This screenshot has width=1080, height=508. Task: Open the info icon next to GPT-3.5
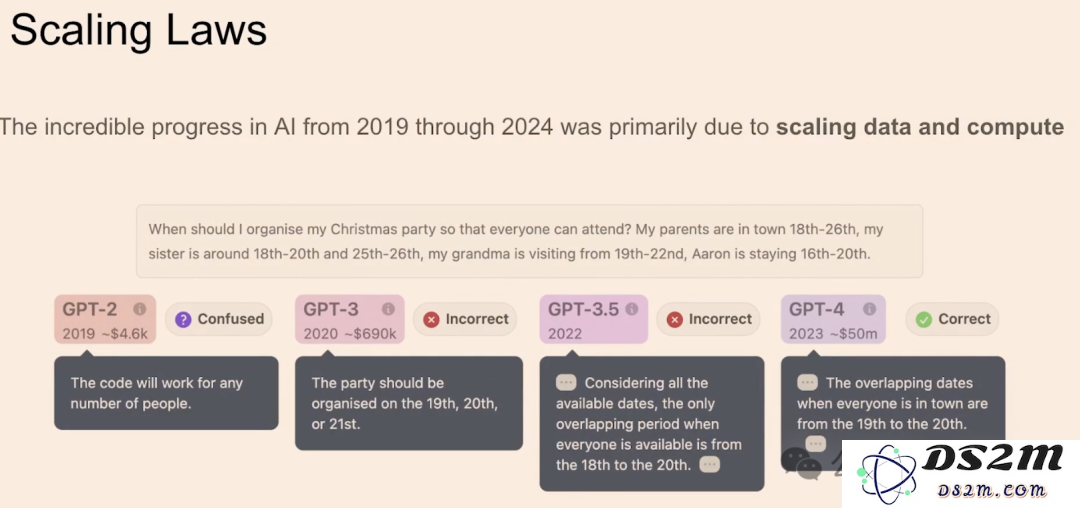point(631,309)
